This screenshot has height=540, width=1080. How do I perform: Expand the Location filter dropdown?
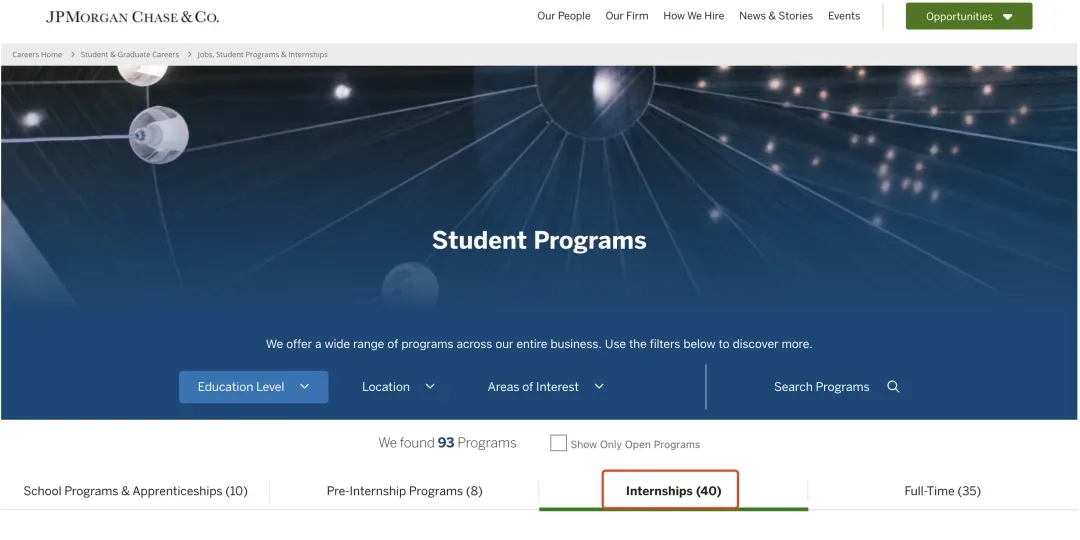tap(399, 387)
